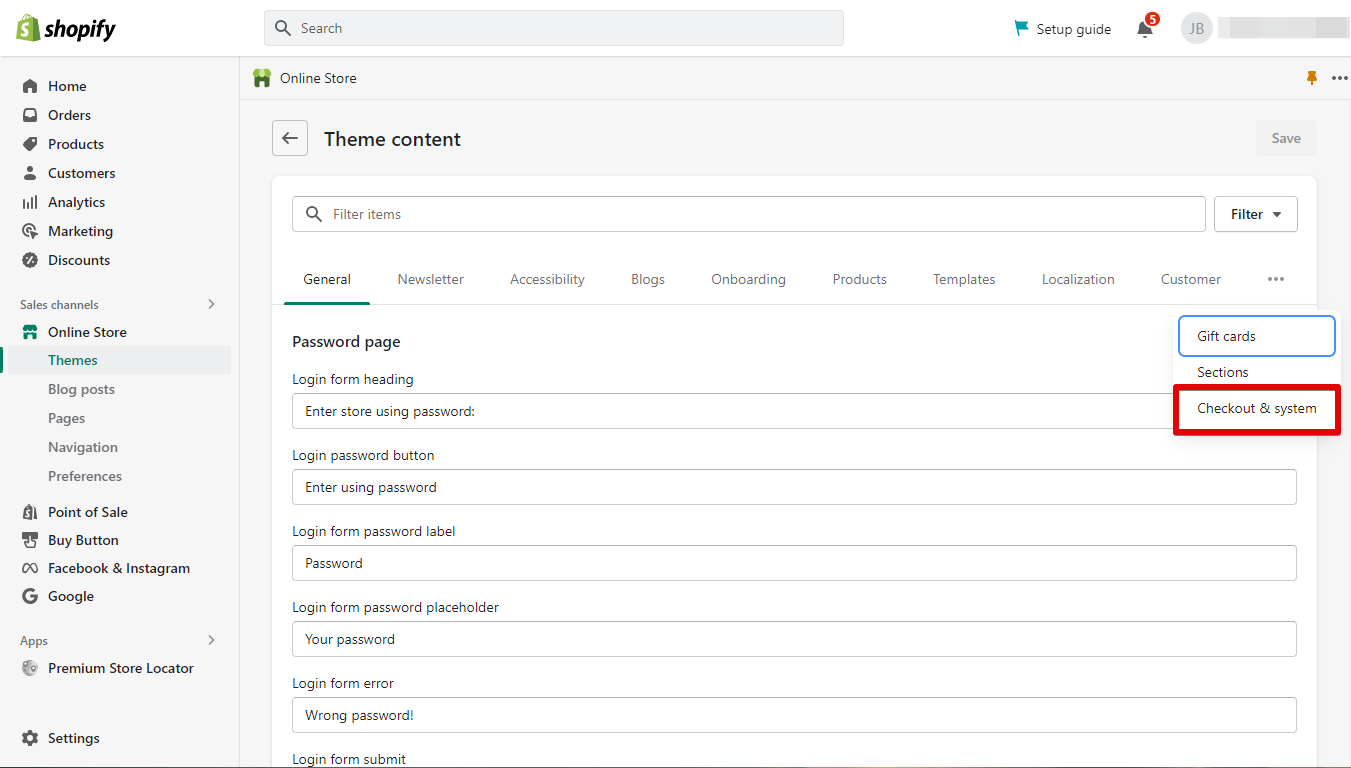Click the pin icon in Online Store bar
Screen dimensions: 1351x768
1312,78
